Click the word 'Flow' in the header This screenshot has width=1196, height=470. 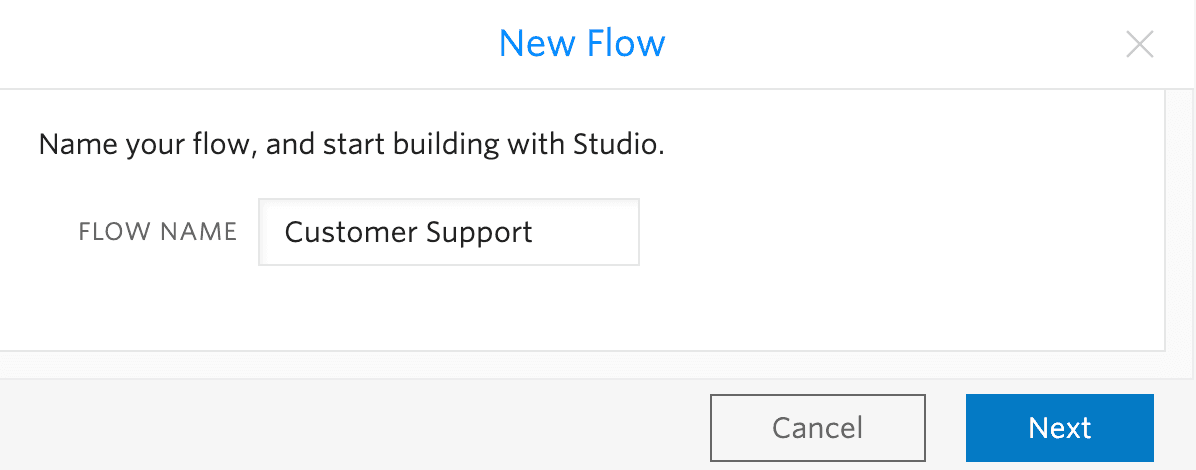pyautogui.click(x=627, y=43)
